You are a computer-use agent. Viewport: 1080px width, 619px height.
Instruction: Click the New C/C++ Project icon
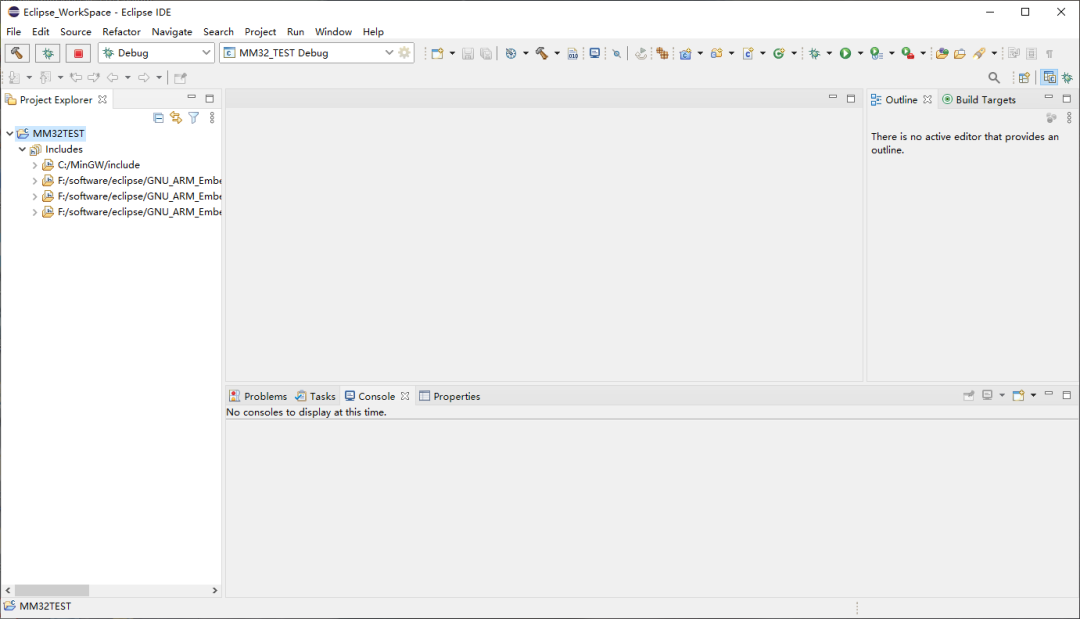click(x=685, y=54)
